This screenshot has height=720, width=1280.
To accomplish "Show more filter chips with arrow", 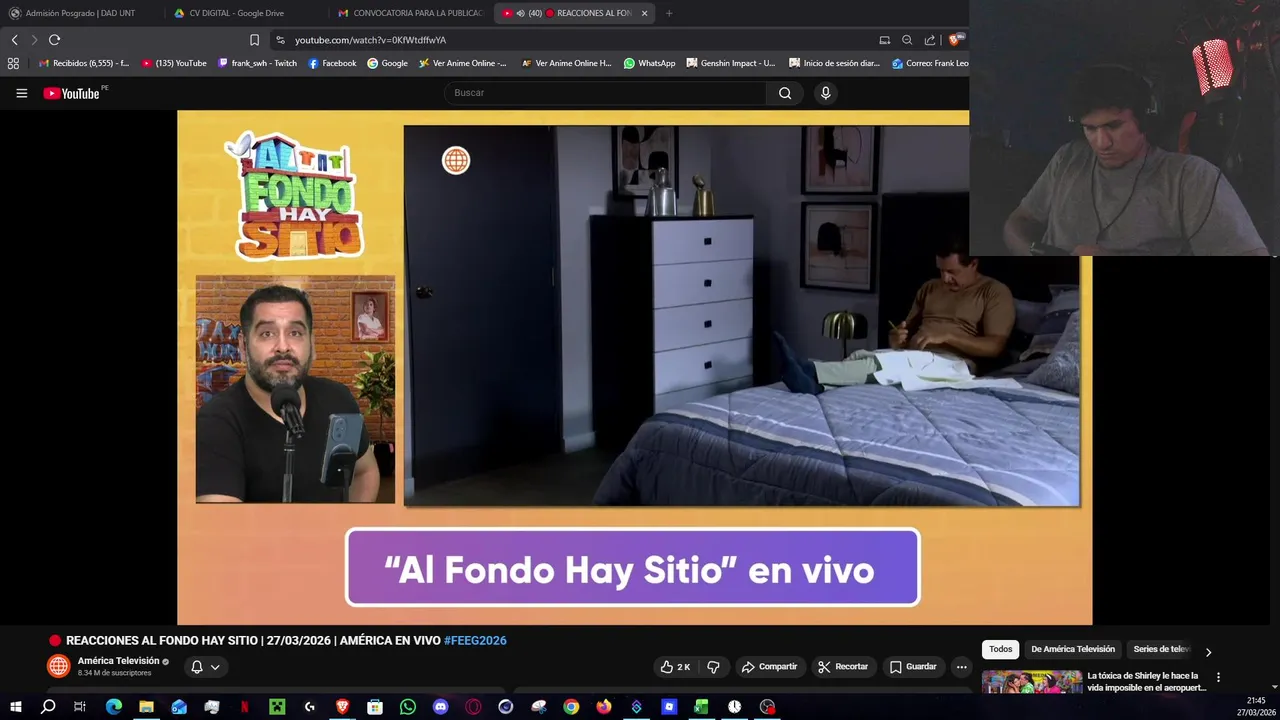I will coord(1208,652).
